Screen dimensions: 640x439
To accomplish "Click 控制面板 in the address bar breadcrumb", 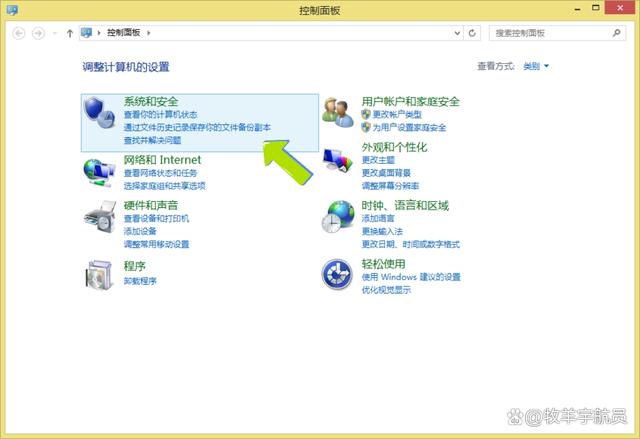I will coord(124,33).
